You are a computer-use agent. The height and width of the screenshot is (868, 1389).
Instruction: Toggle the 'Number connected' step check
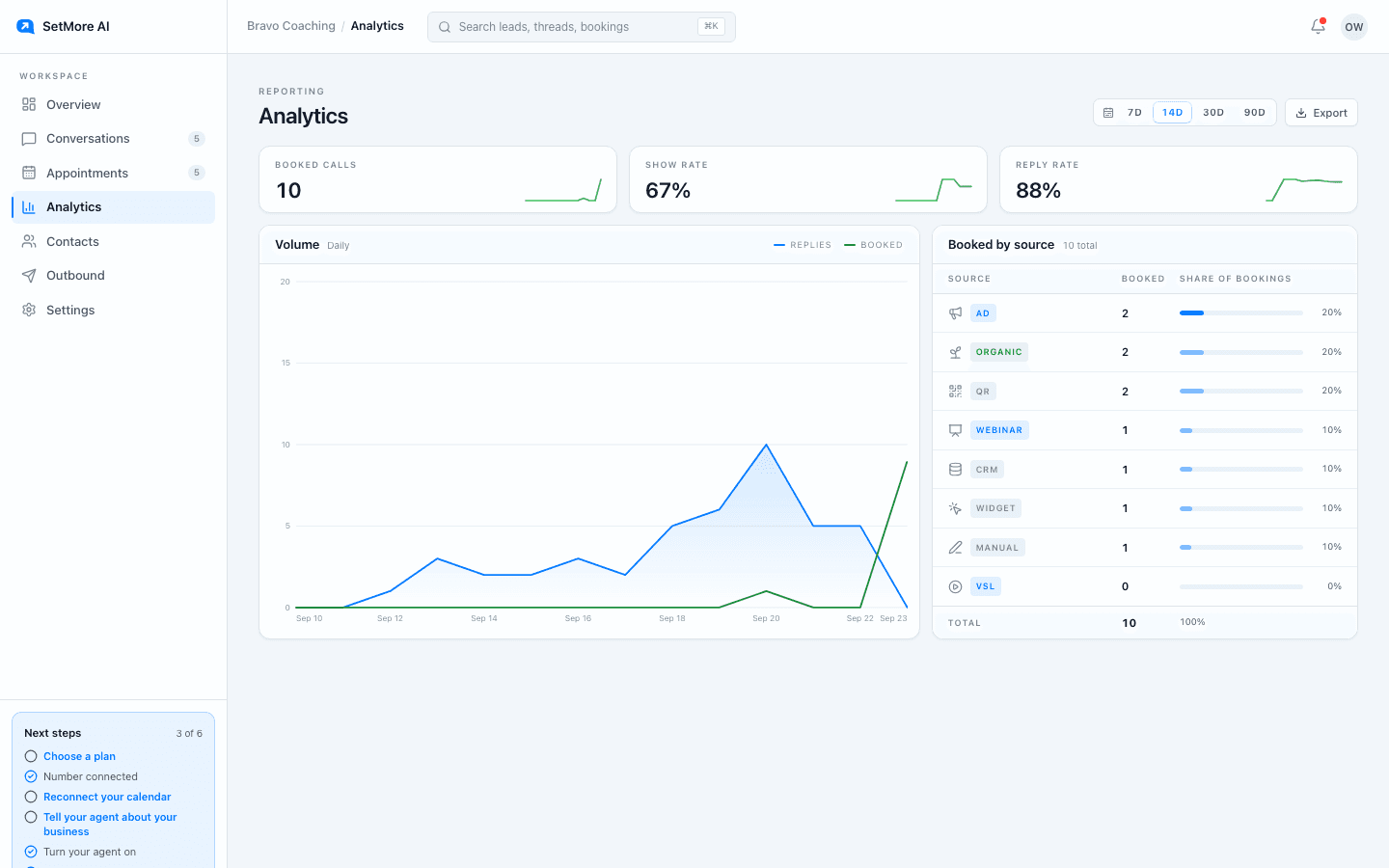31,776
